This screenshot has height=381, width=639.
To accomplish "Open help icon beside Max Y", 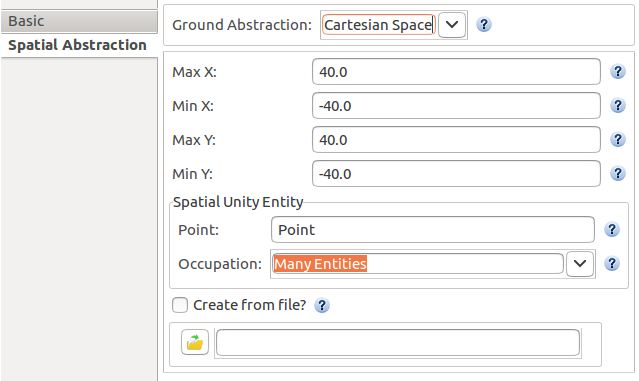I will [617, 140].
